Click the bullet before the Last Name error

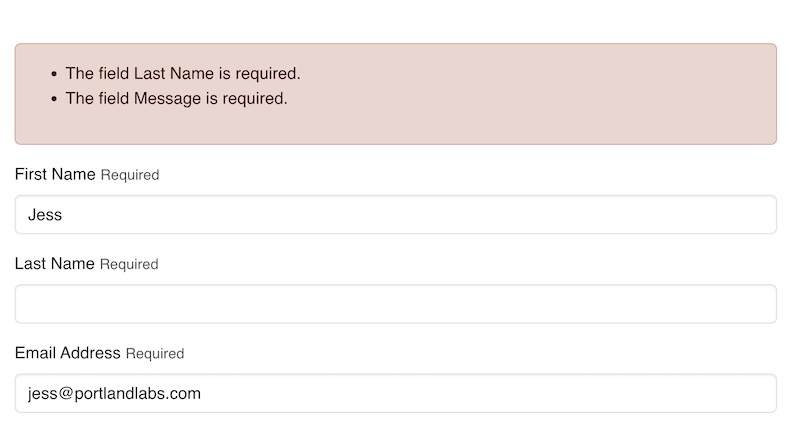coord(53,74)
